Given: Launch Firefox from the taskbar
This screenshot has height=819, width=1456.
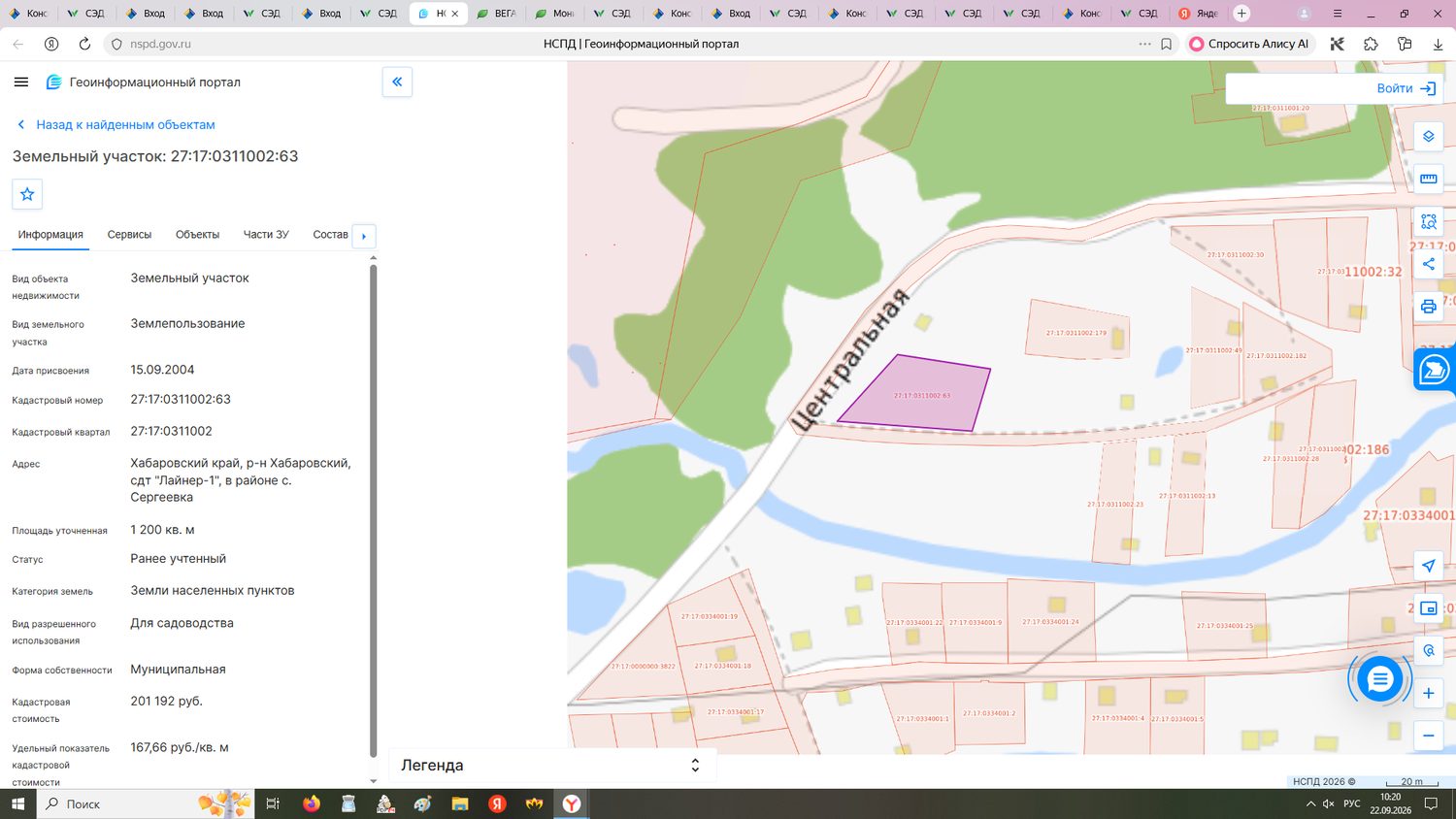Looking at the screenshot, I should (312, 804).
